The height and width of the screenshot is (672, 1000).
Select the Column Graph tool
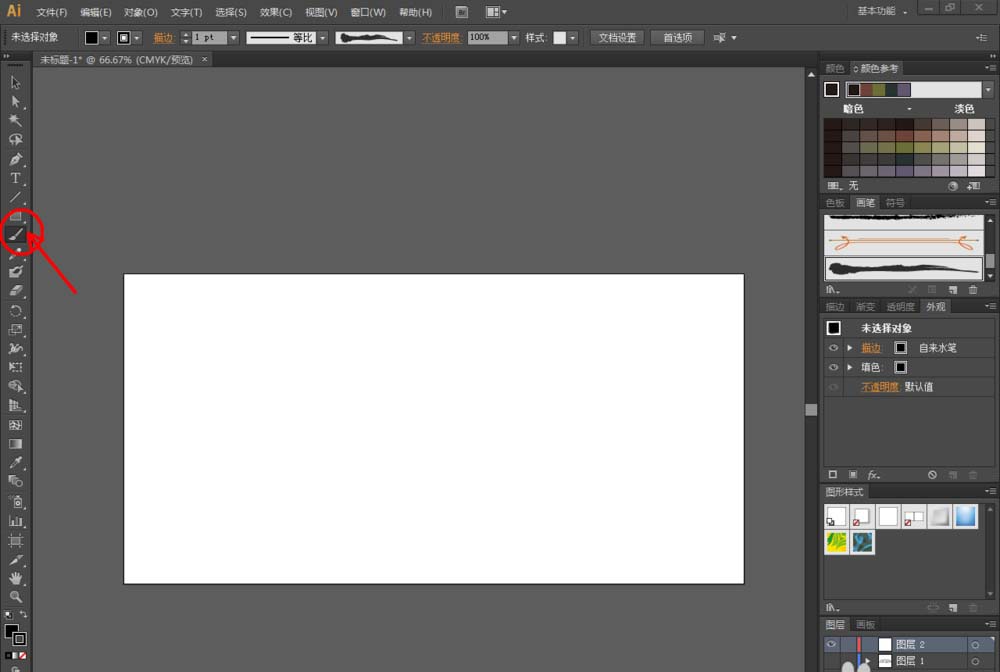pos(15,522)
